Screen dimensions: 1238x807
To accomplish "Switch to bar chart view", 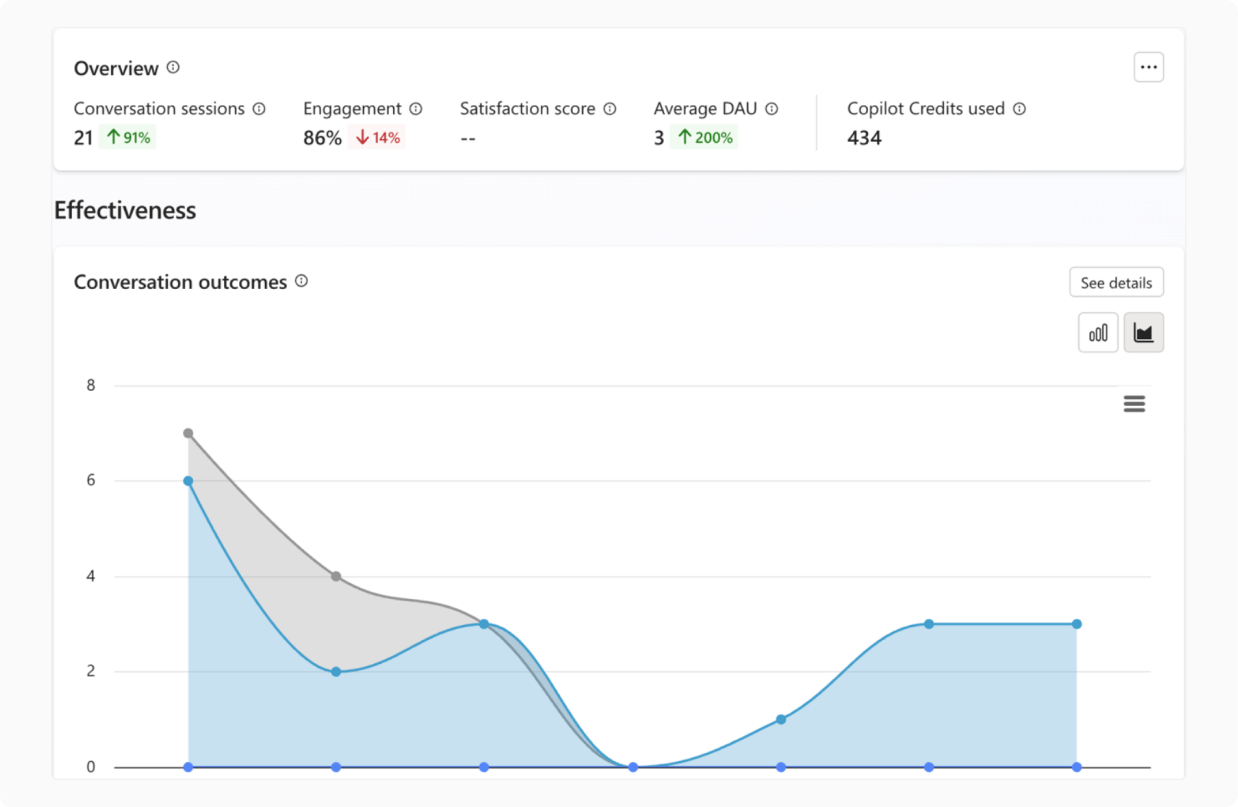I will [1098, 333].
